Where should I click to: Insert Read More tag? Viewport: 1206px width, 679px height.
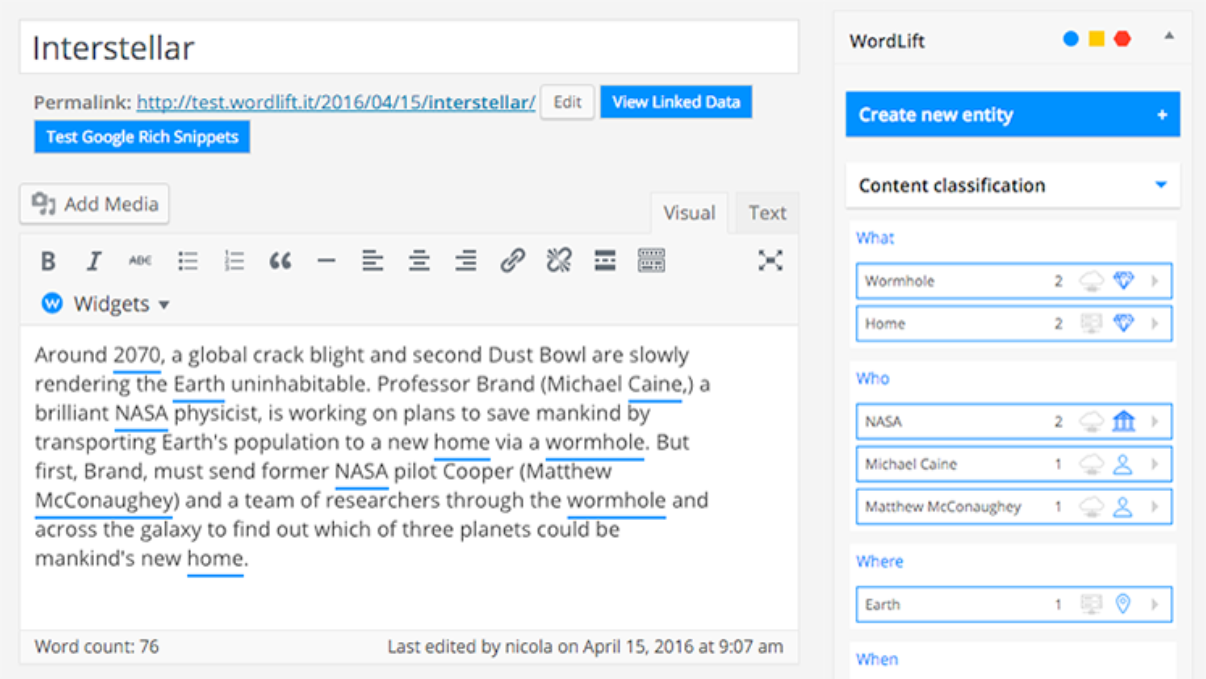click(605, 261)
